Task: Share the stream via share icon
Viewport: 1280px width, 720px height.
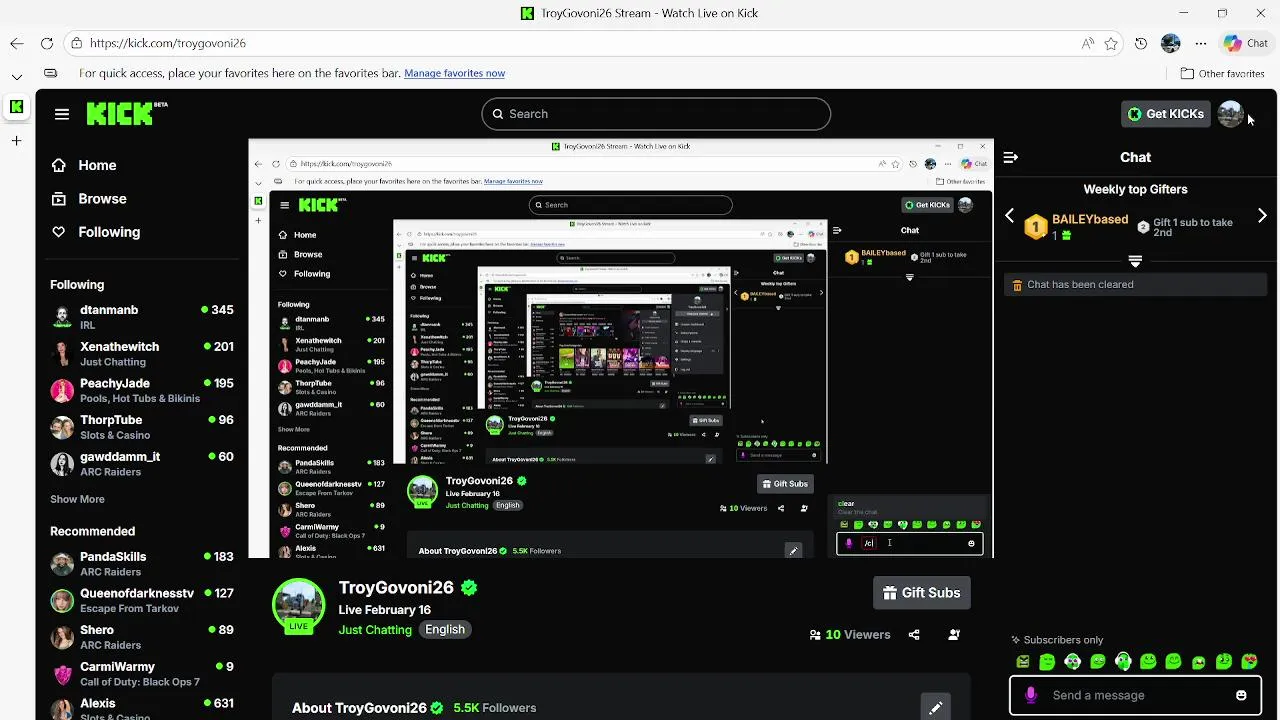Action: point(914,634)
